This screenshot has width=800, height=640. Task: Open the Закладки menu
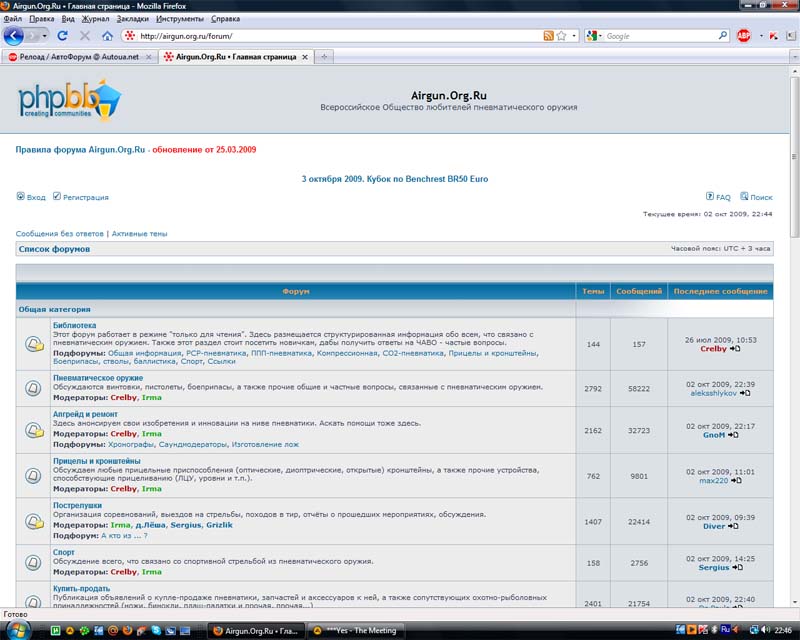coord(134,19)
